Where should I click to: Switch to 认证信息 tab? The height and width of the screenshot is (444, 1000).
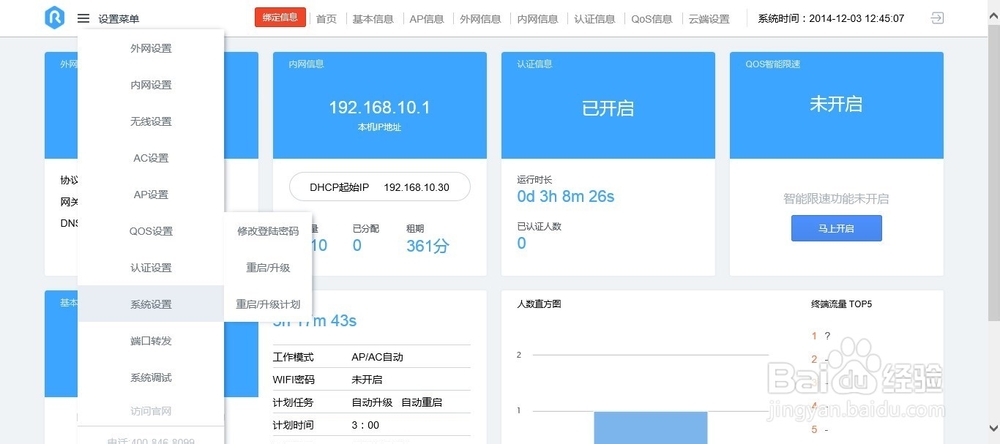(x=594, y=19)
